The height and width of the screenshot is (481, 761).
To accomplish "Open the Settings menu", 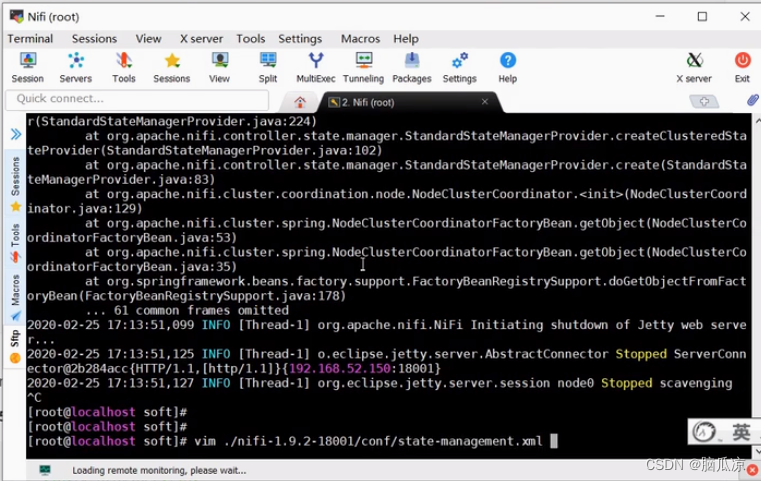I will pos(300,39).
